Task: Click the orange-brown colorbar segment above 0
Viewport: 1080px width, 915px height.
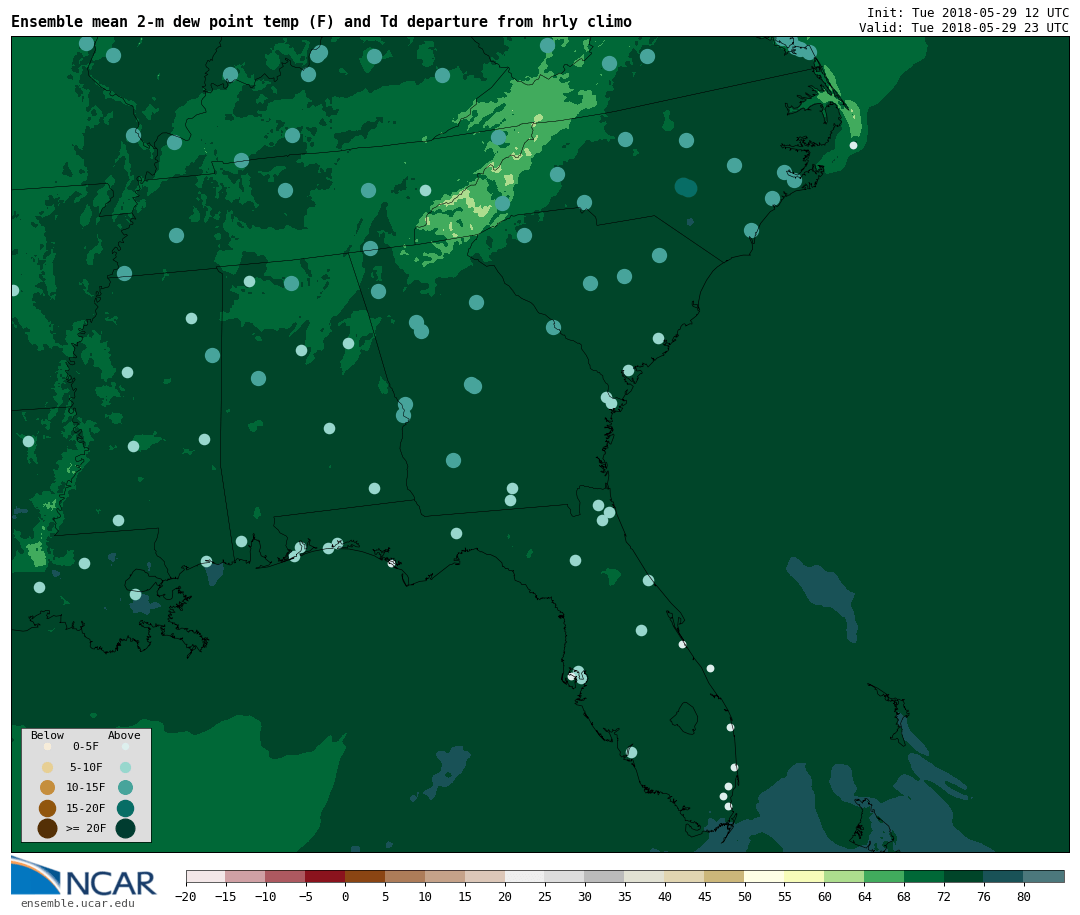Action: pyautogui.click(x=365, y=876)
